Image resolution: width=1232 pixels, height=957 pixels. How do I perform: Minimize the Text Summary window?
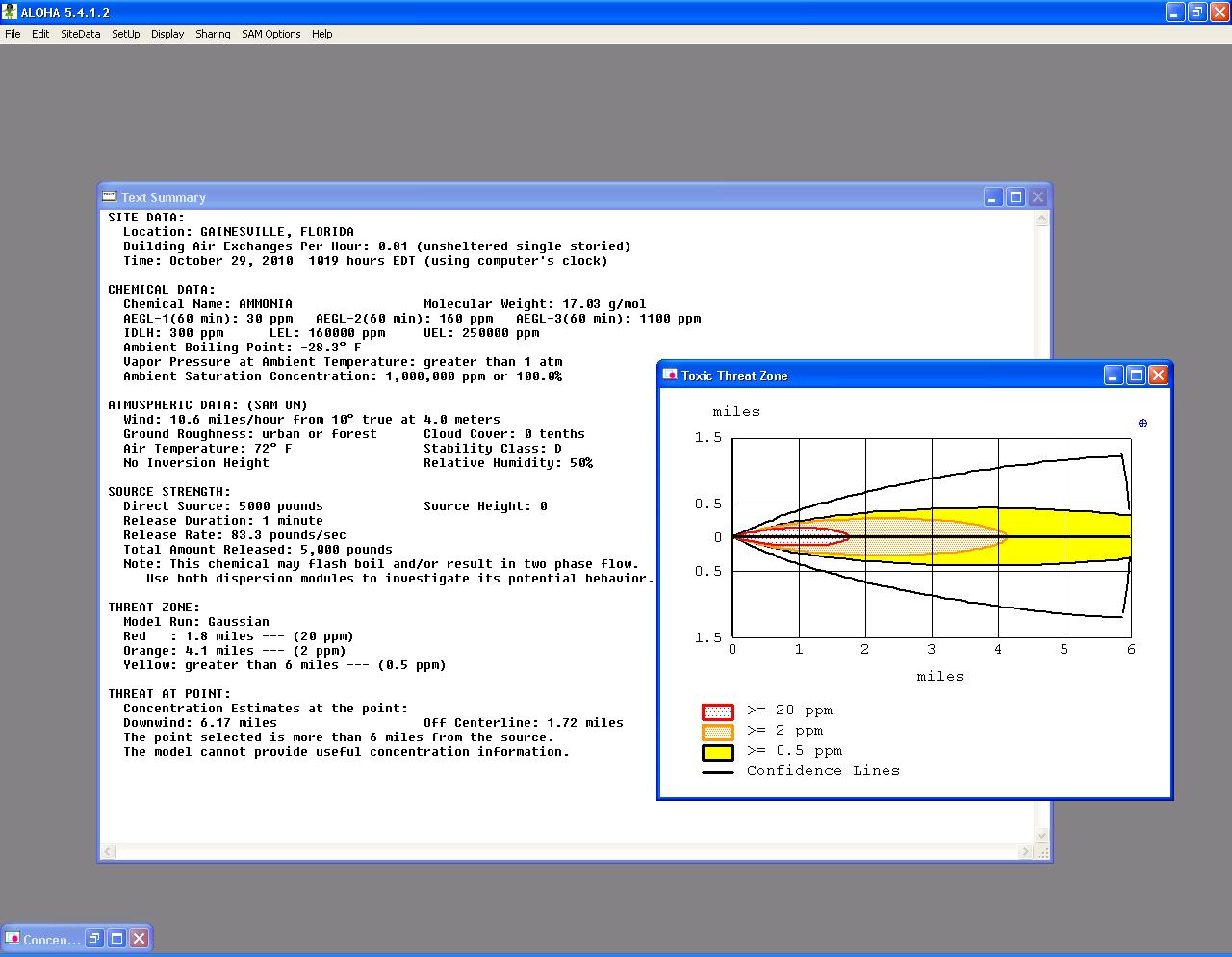[994, 197]
